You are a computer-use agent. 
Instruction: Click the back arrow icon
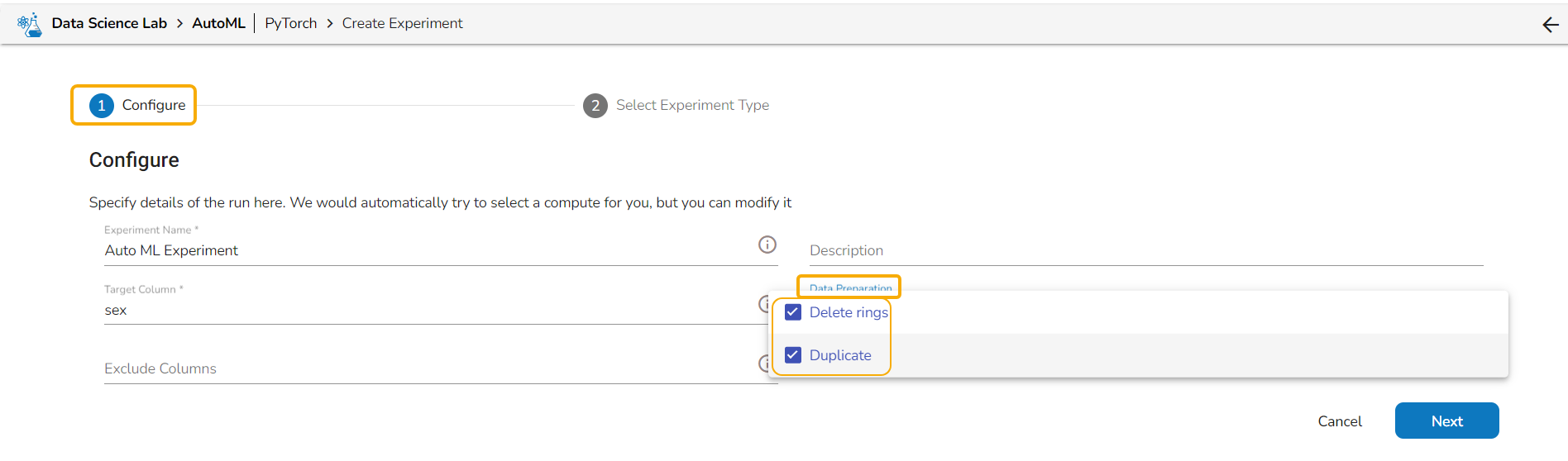pos(1550,25)
